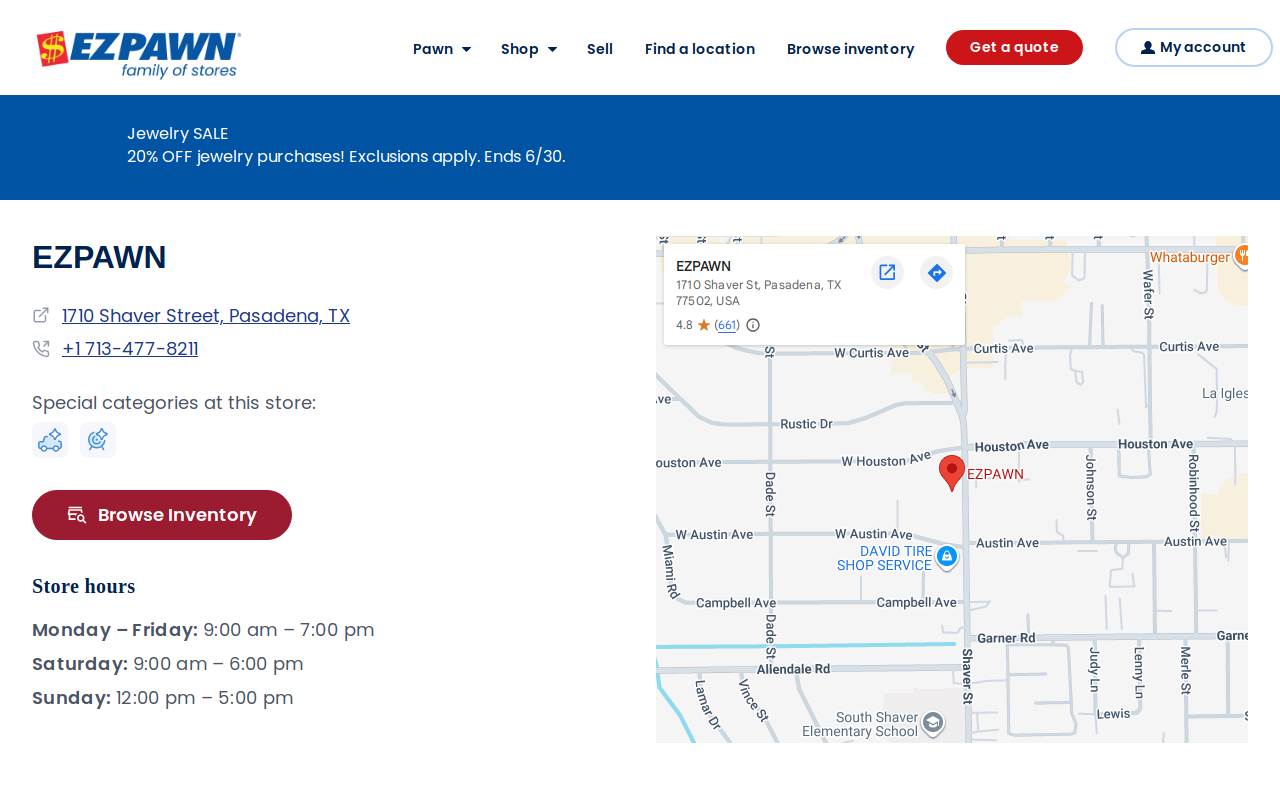Click the rating info icon on map card
The height and width of the screenshot is (800, 1280).
(x=753, y=325)
